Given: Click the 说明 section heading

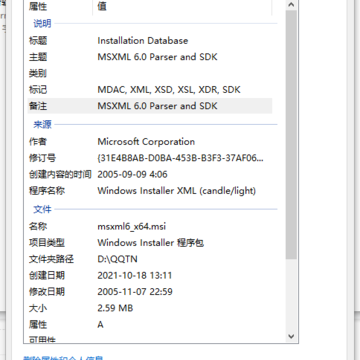Looking at the screenshot, I should tap(42, 23).
